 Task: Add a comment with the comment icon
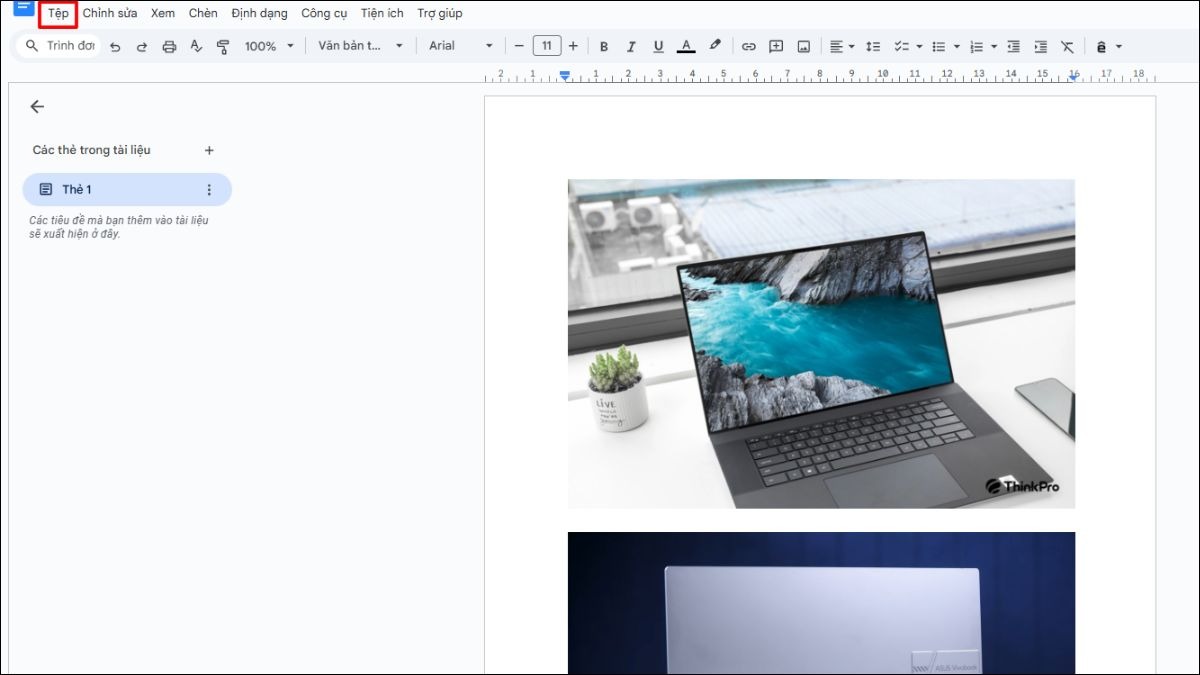pyautogui.click(x=776, y=46)
